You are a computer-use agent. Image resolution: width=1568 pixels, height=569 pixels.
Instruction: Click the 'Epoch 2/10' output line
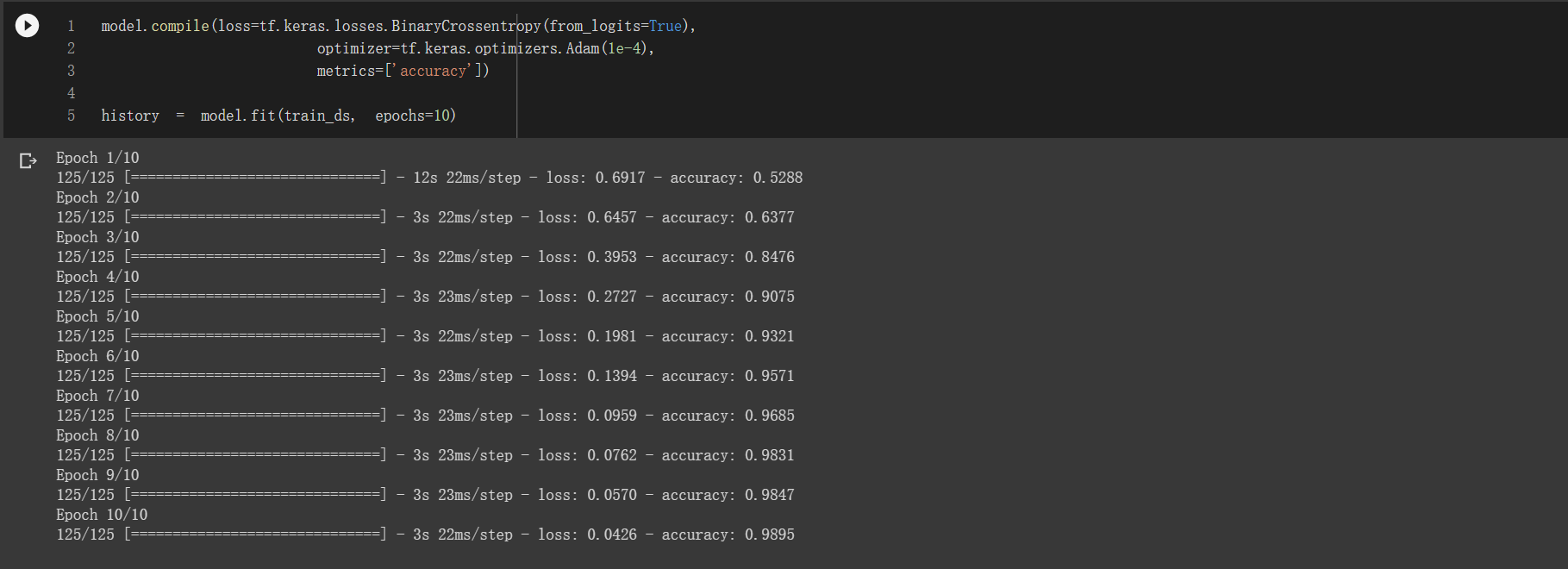[x=97, y=197]
